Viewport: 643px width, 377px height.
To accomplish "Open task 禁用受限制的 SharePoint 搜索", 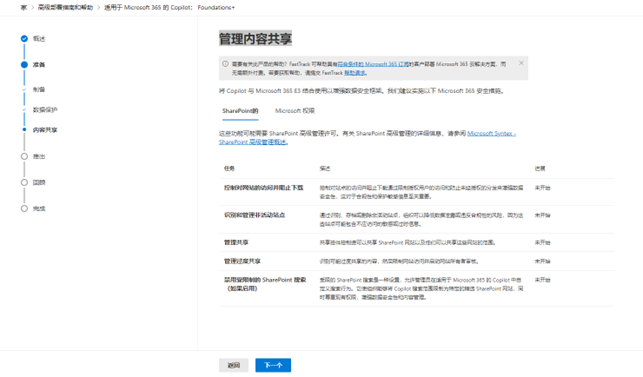I will tap(265, 284).
